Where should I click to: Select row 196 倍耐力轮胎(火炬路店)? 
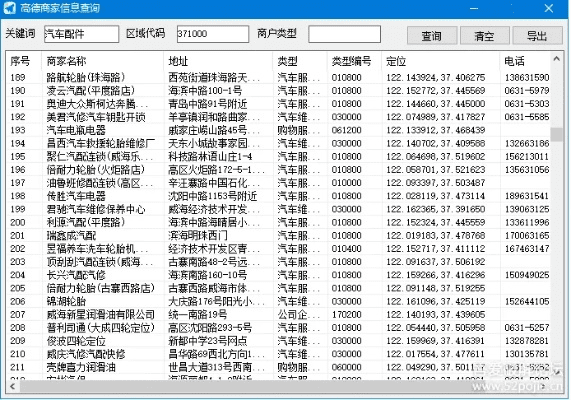point(279,169)
